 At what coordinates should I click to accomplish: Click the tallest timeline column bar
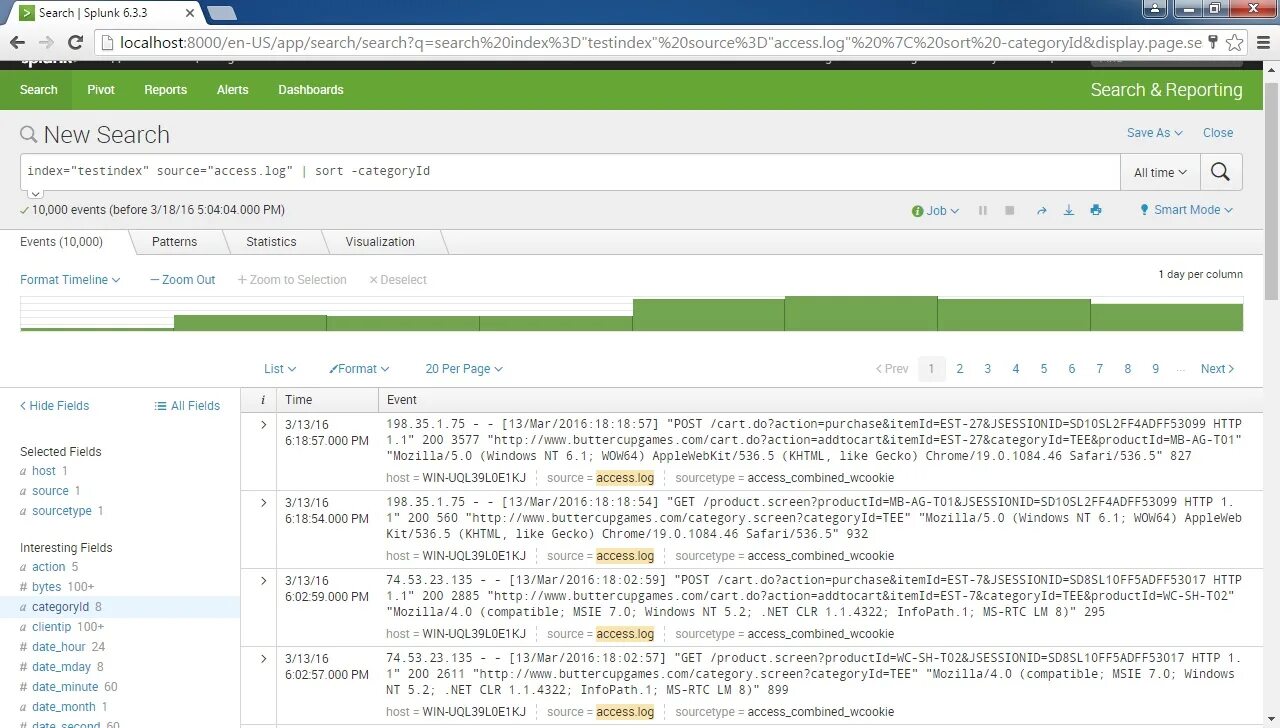pyautogui.click(x=861, y=313)
